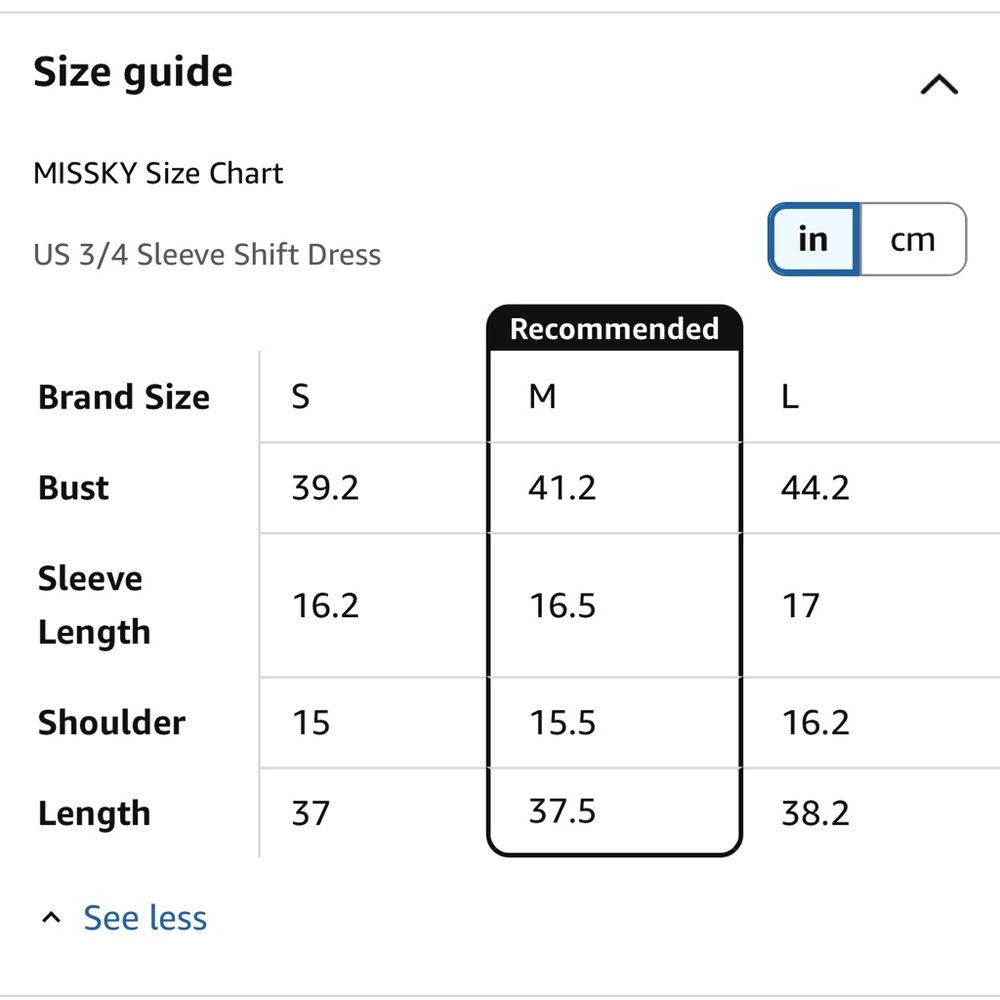This screenshot has height=1000, width=1000.
Task: Click the Size guide heading
Action: [133, 72]
